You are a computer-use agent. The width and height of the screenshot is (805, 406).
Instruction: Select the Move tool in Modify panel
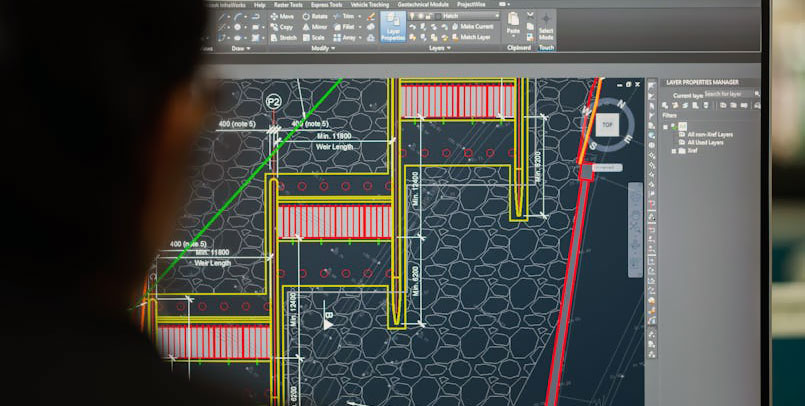[282, 17]
